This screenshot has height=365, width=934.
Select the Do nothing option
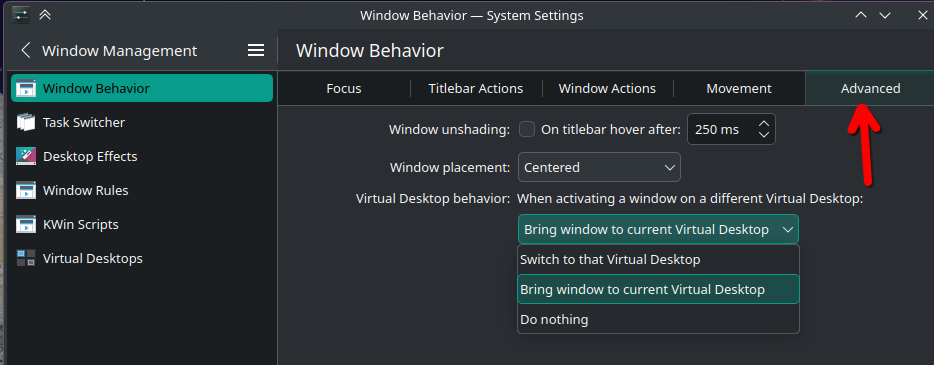point(658,319)
